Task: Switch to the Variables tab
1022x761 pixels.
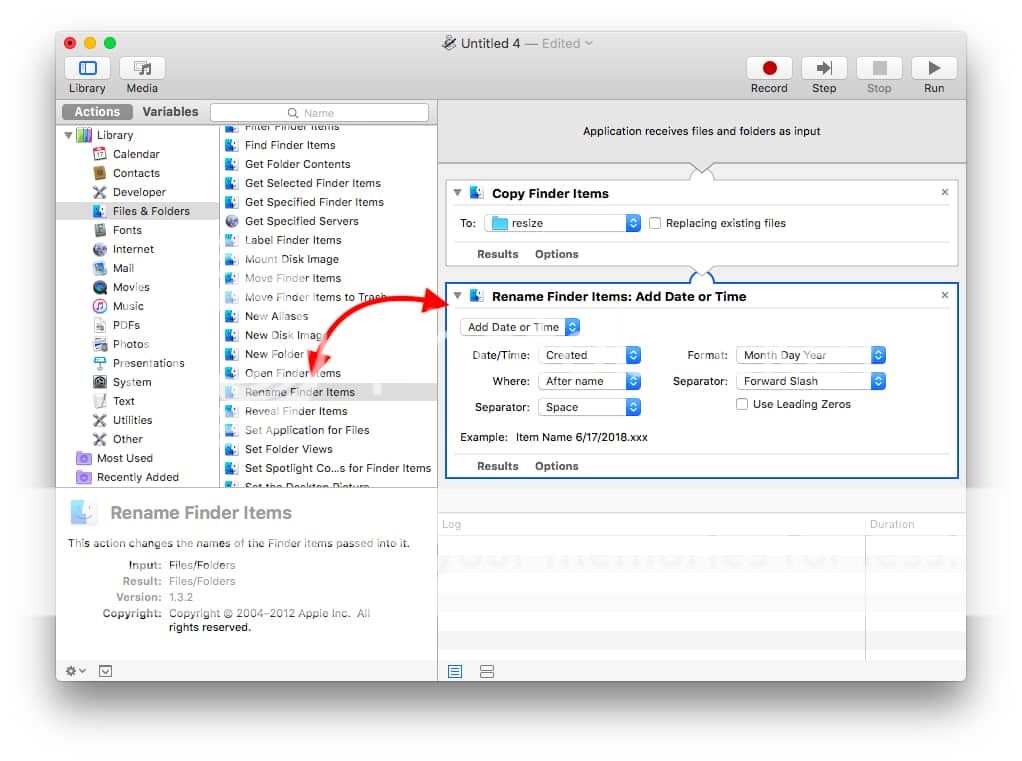Action: (170, 111)
